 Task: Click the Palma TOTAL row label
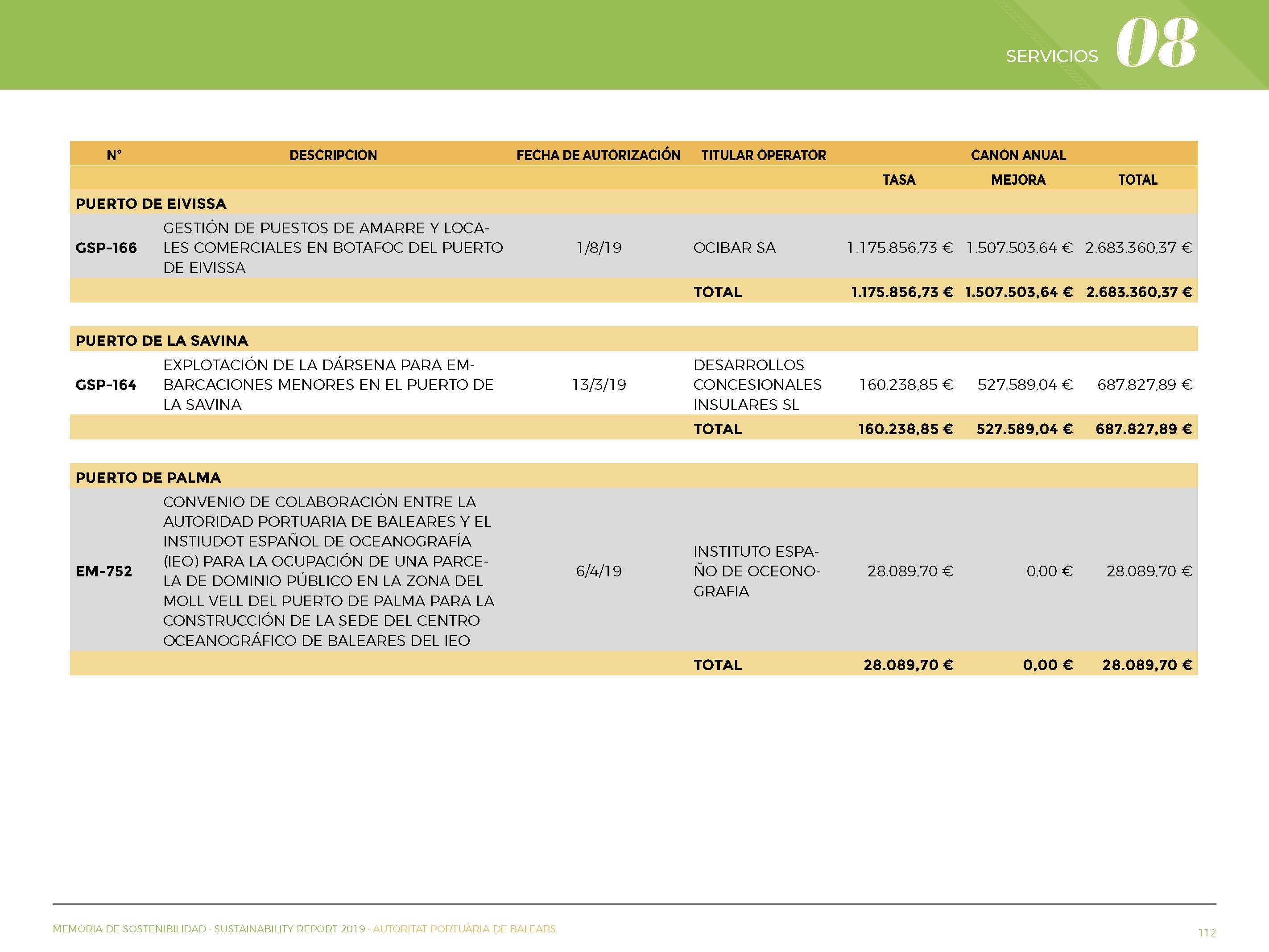click(718, 665)
